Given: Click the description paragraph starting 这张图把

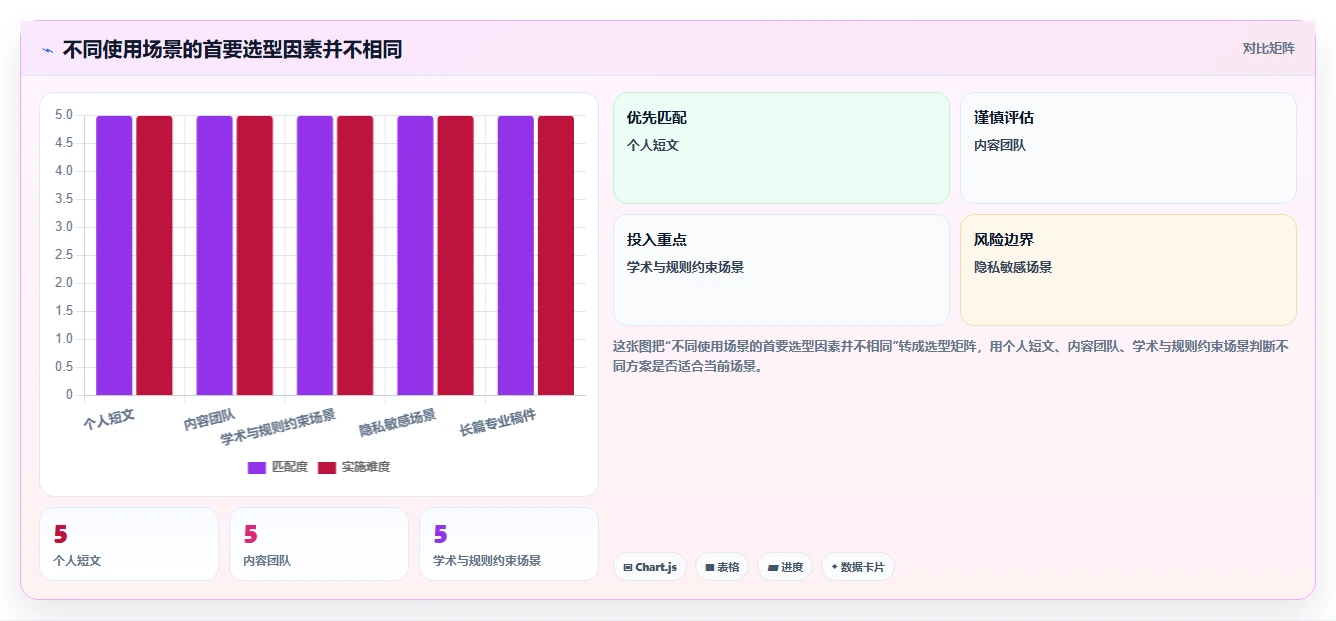Looking at the screenshot, I should pos(951,356).
